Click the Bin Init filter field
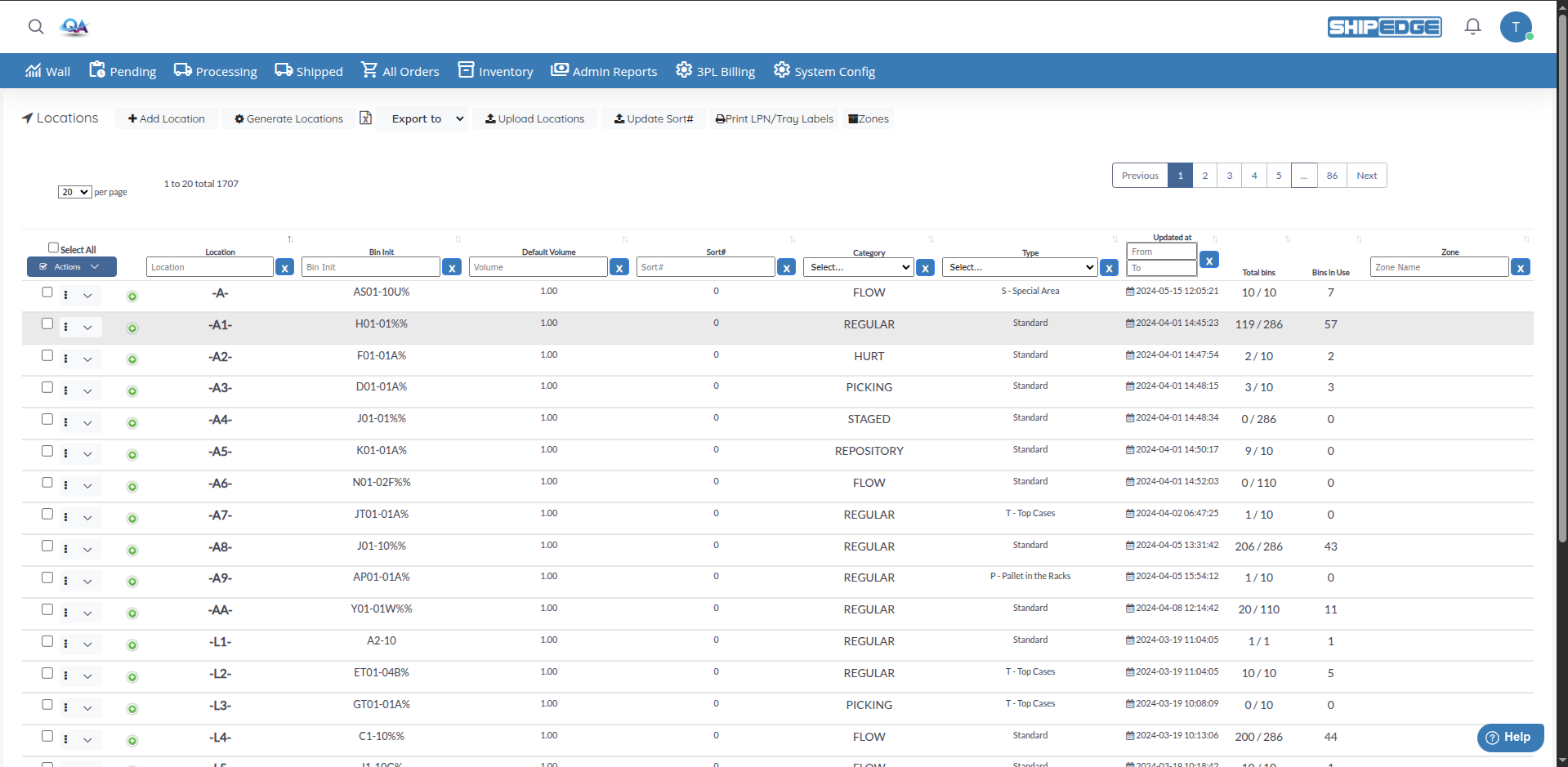 pos(370,267)
